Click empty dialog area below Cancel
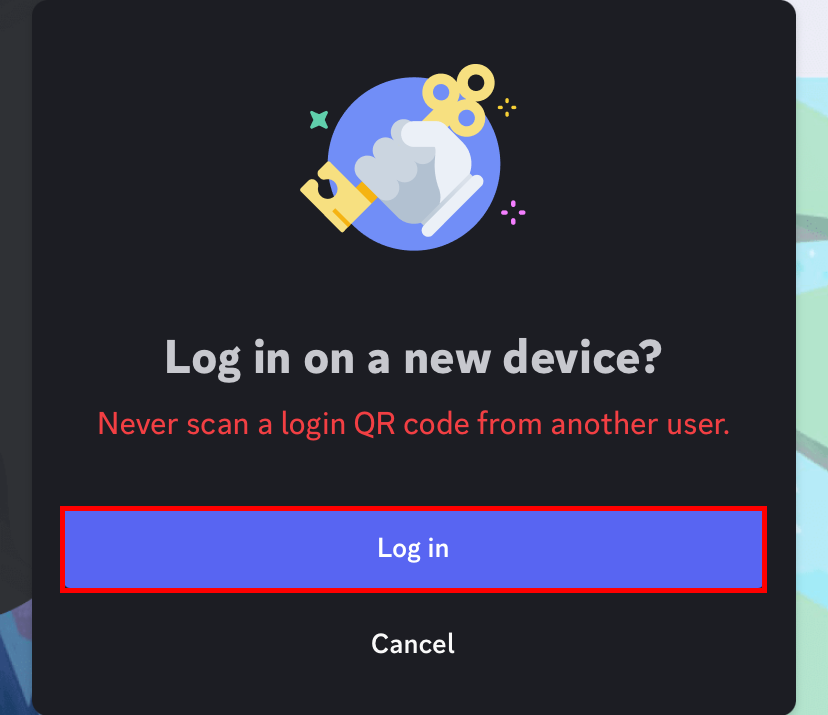 (413, 686)
